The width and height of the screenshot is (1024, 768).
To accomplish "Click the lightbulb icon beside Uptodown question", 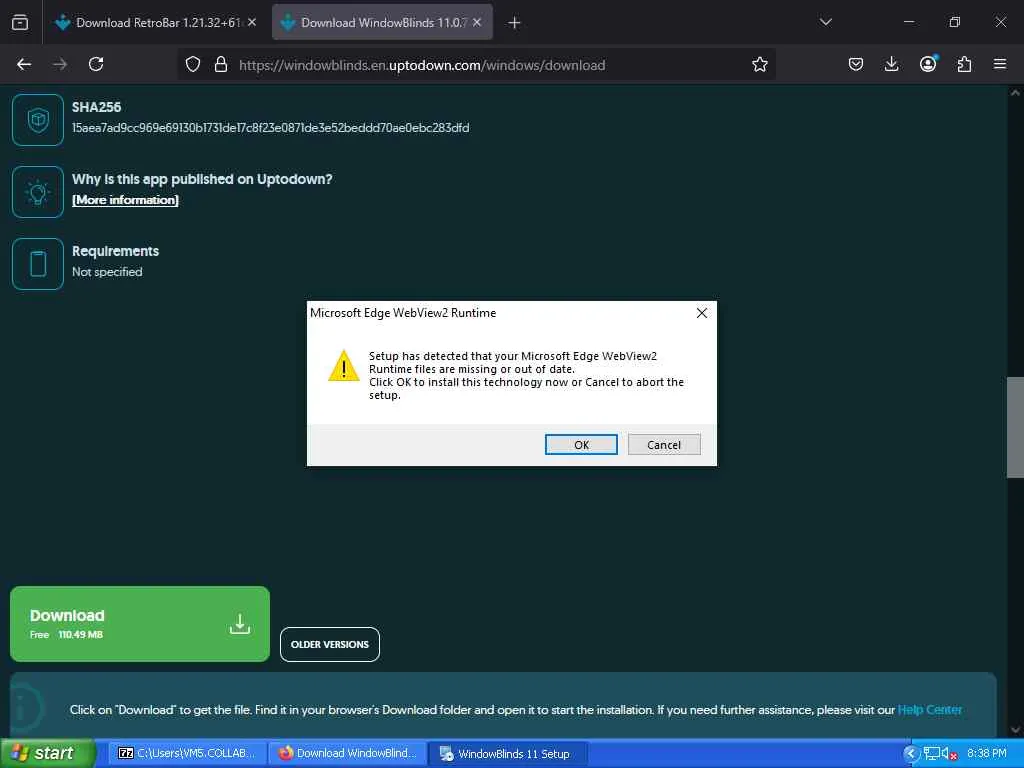I will click(38, 192).
